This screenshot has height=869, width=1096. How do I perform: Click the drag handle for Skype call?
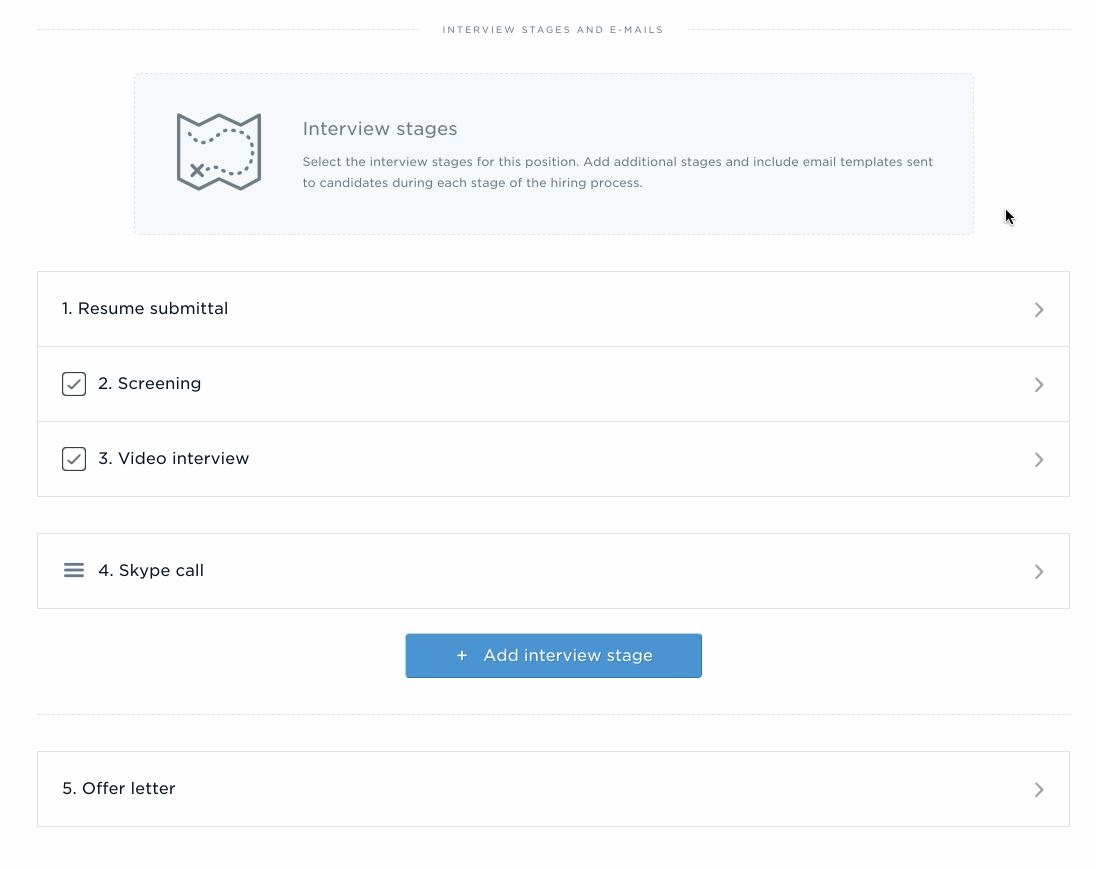74,570
